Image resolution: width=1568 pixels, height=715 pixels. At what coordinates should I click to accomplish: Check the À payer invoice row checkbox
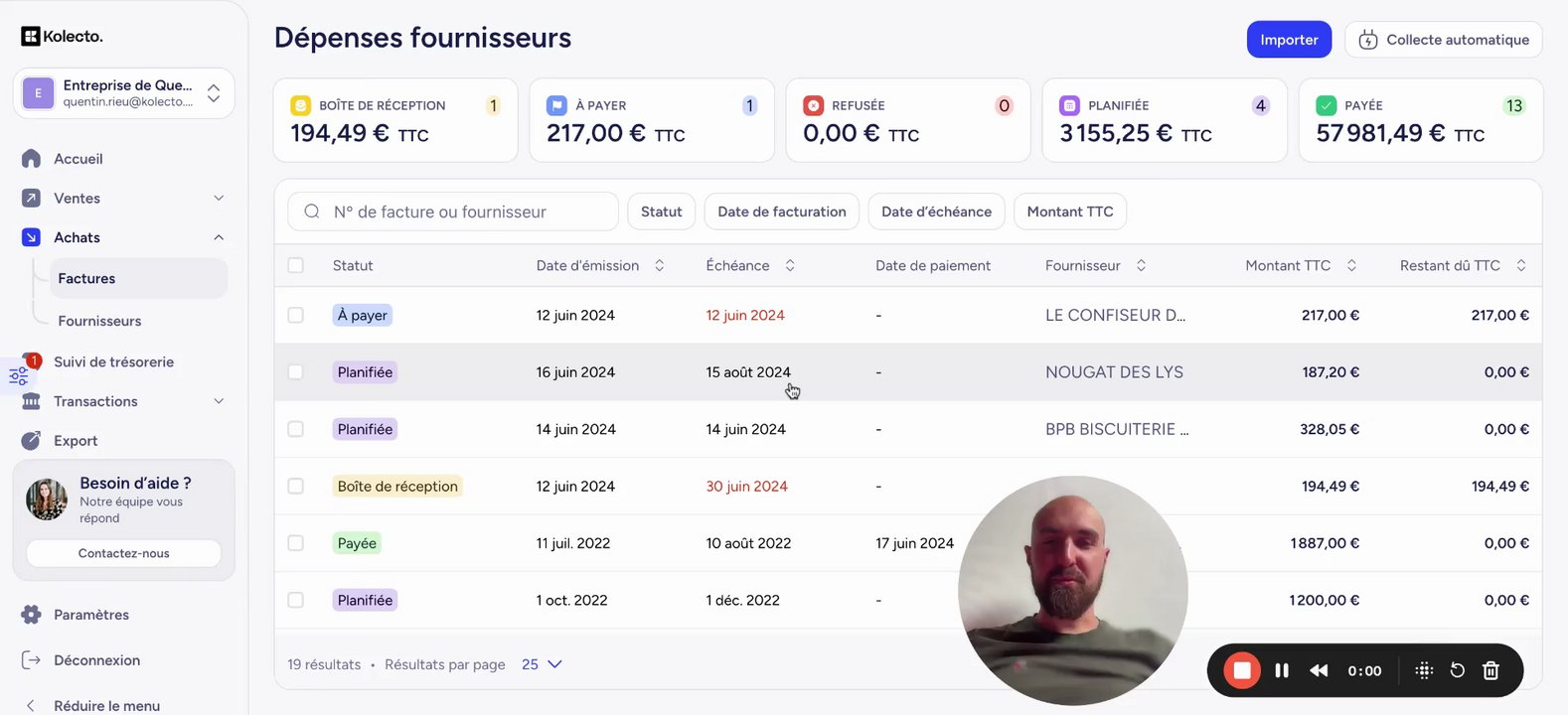pyautogui.click(x=295, y=315)
